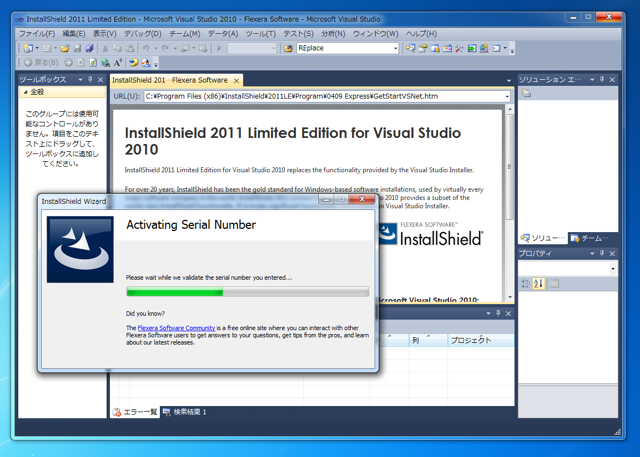Toggle Alphabetical sort in Properties panel

538,284
